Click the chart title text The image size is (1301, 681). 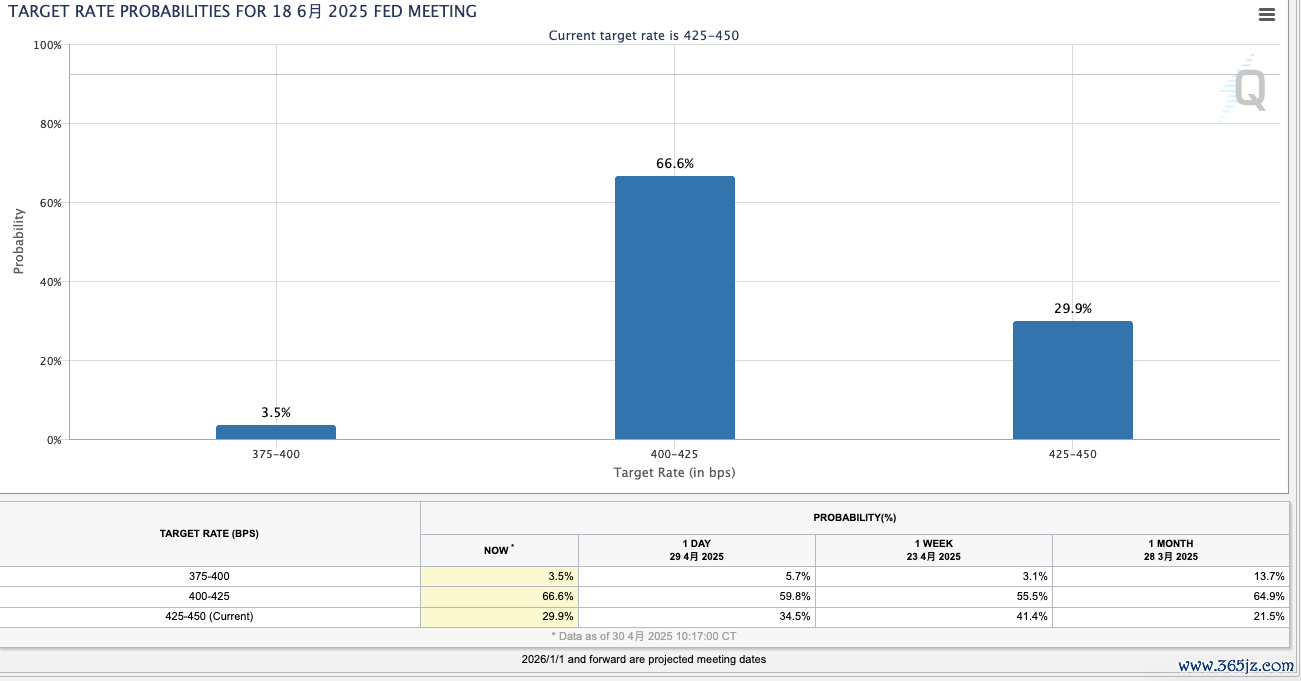point(242,12)
